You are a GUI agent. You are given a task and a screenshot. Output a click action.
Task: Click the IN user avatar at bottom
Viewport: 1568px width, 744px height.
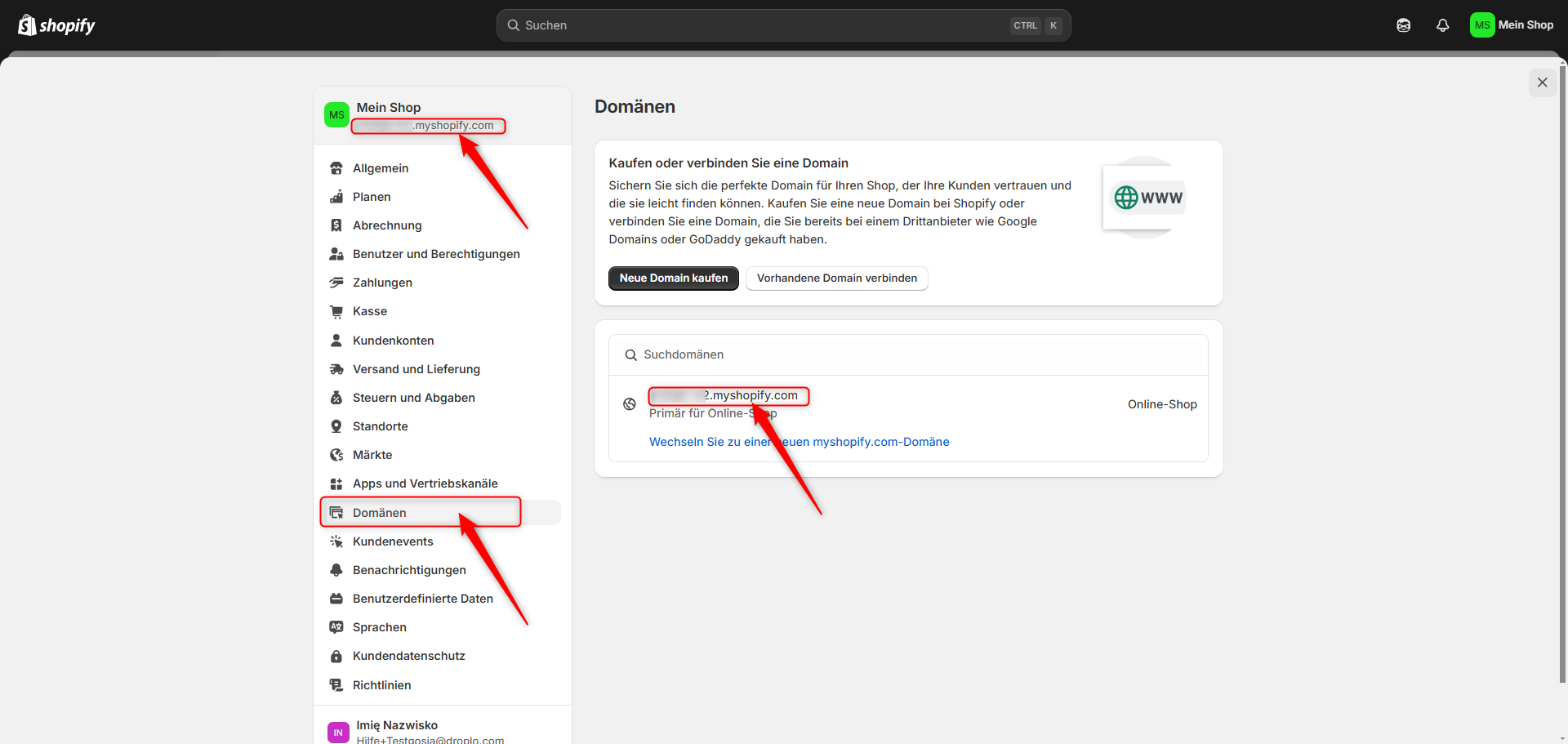click(338, 733)
